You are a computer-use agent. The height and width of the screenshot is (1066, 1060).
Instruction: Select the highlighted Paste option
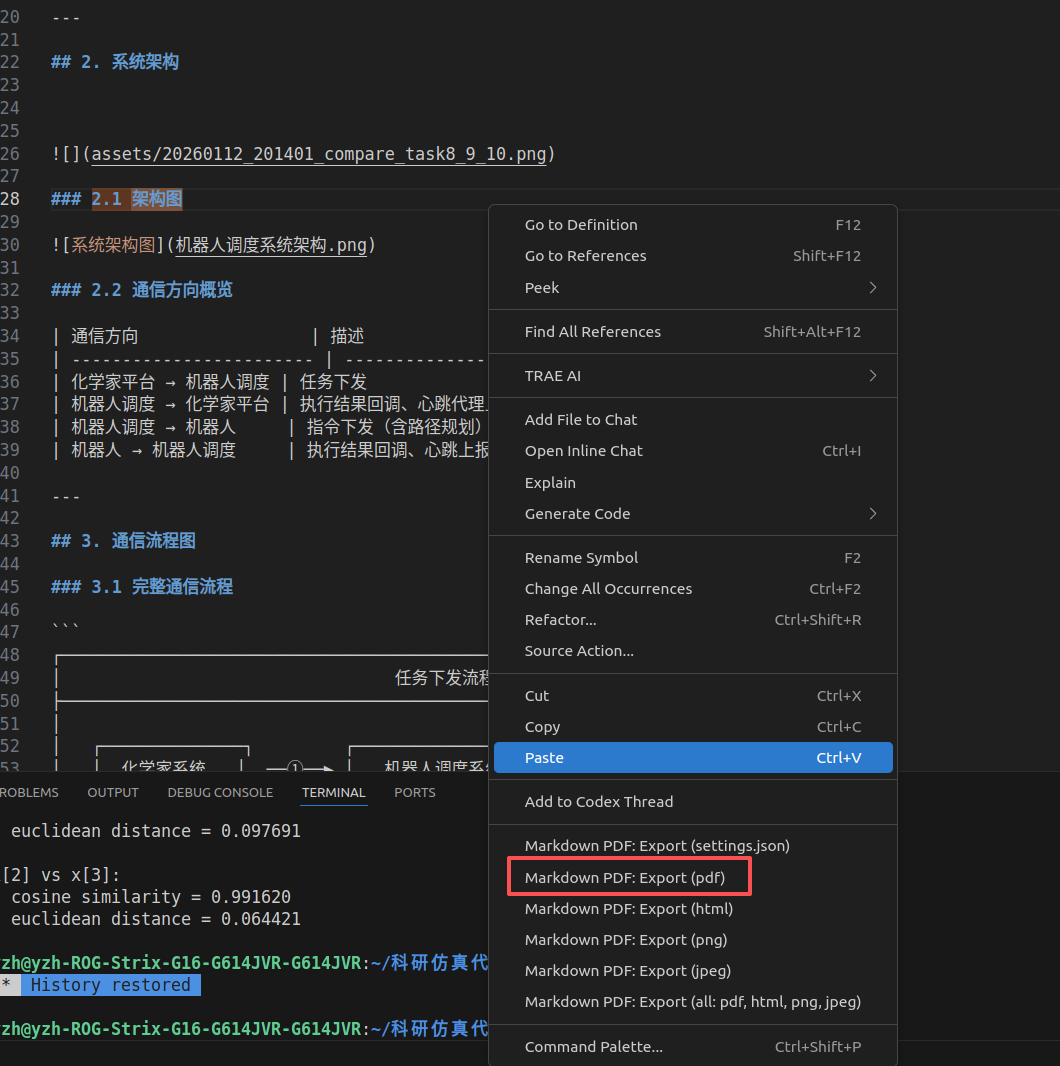coord(693,758)
